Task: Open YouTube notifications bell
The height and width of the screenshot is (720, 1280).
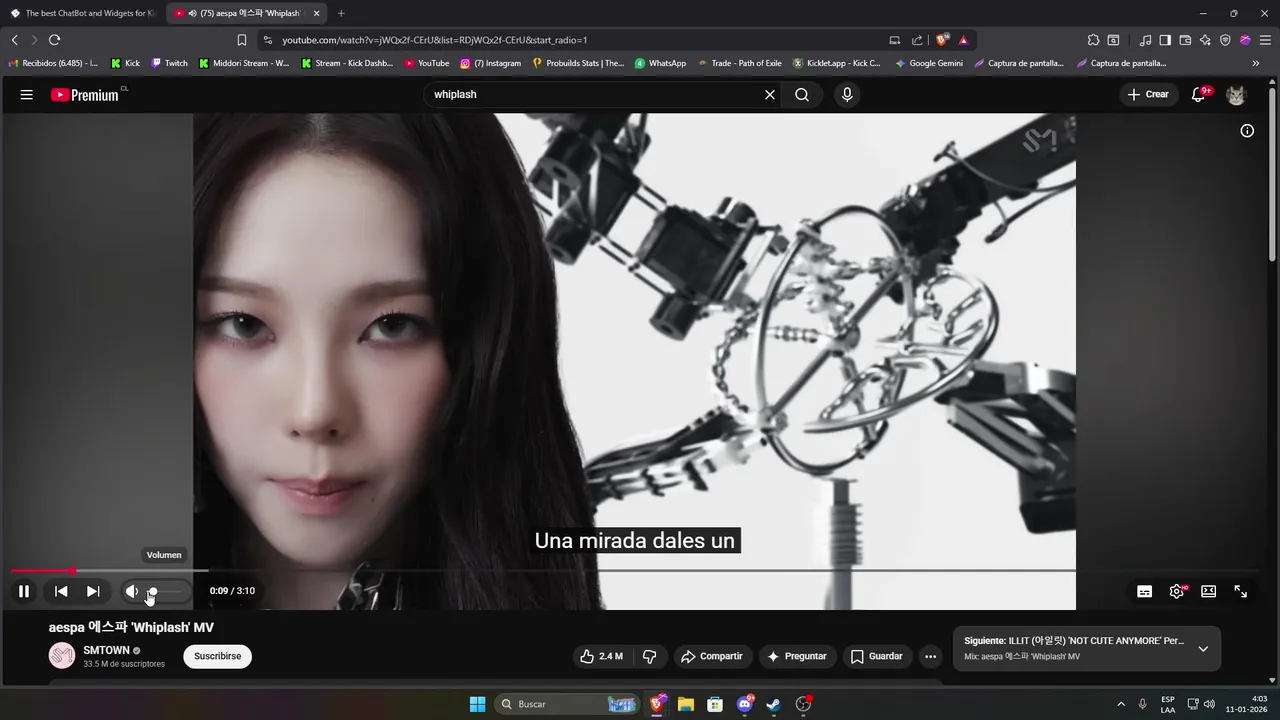Action: 1199,94
